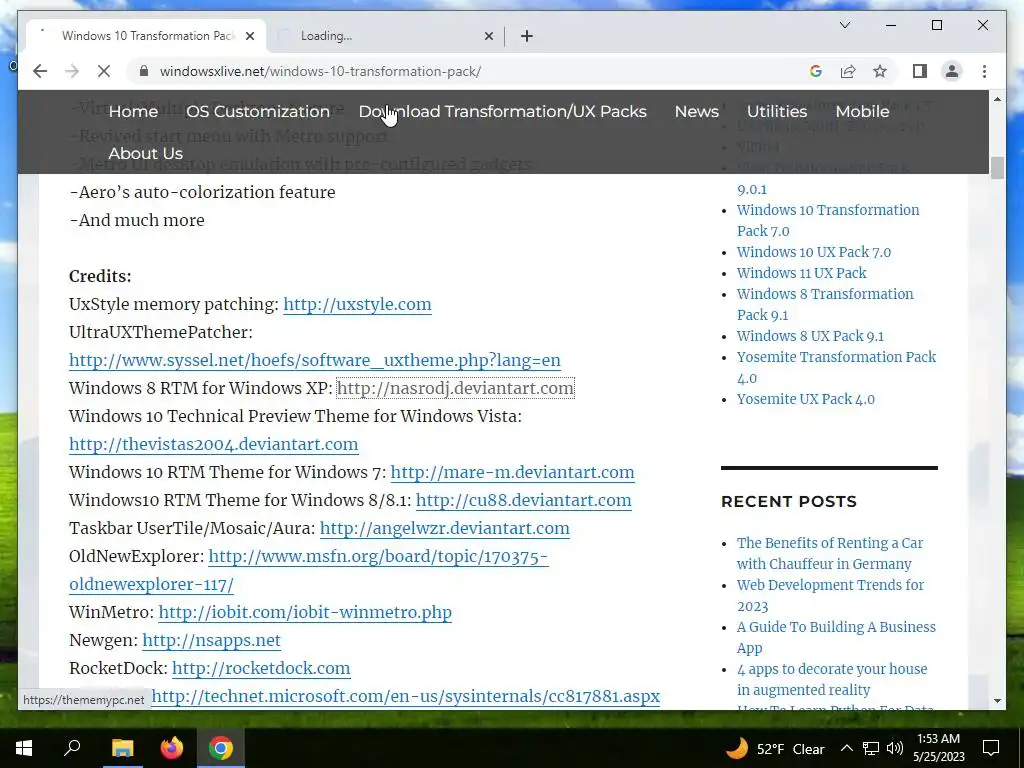This screenshot has width=1024, height=768.
Task: Open mare-m.deviantart.com link
Action: tap(512, 472)
